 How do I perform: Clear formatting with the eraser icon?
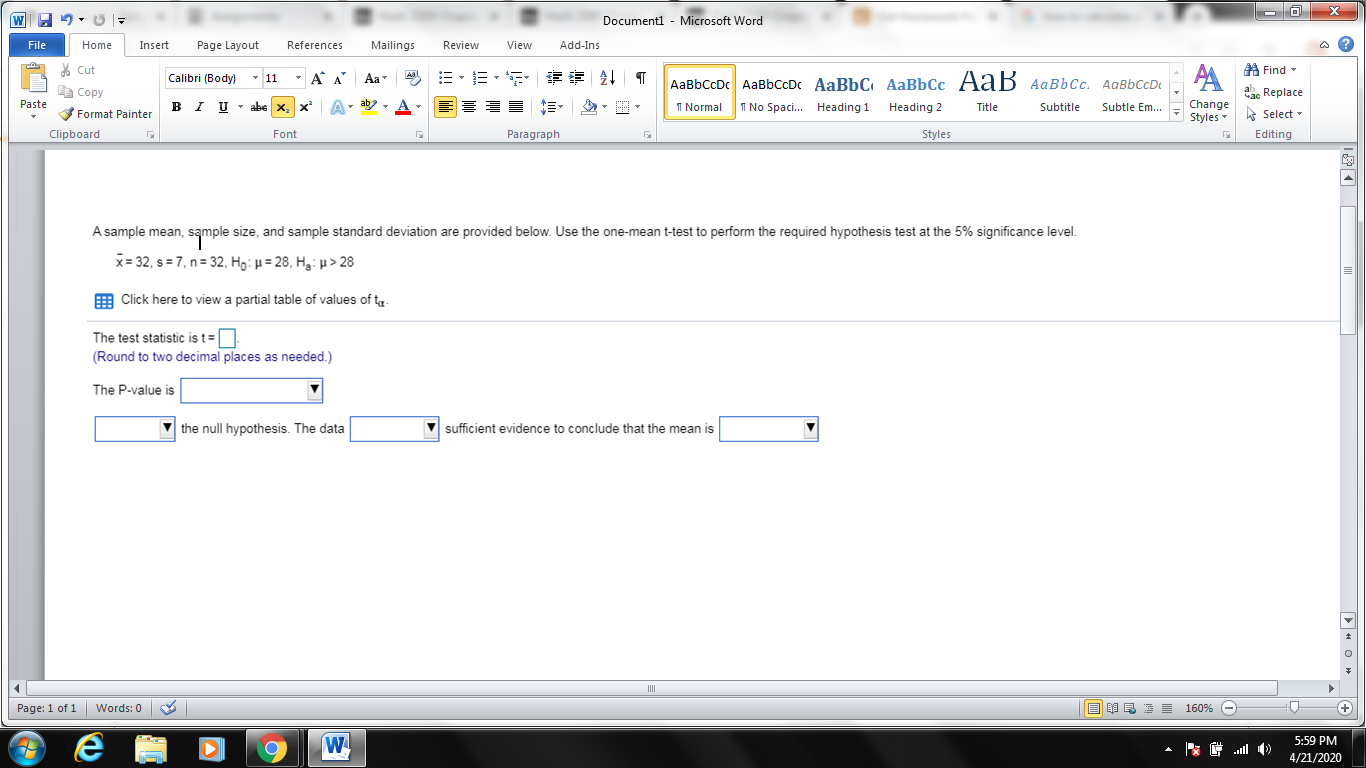click(x=412, y=78)
